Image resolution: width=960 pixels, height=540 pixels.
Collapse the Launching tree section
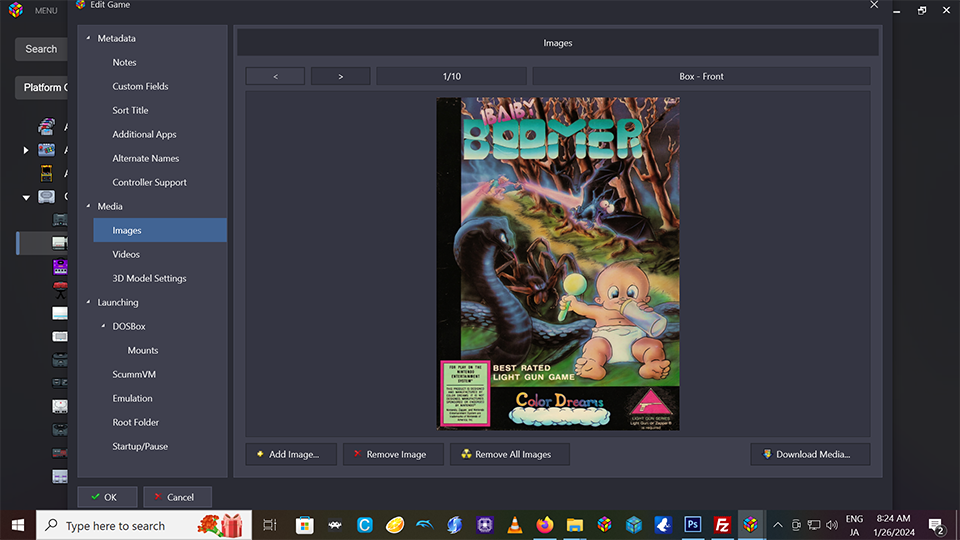(x=89, y=302)
